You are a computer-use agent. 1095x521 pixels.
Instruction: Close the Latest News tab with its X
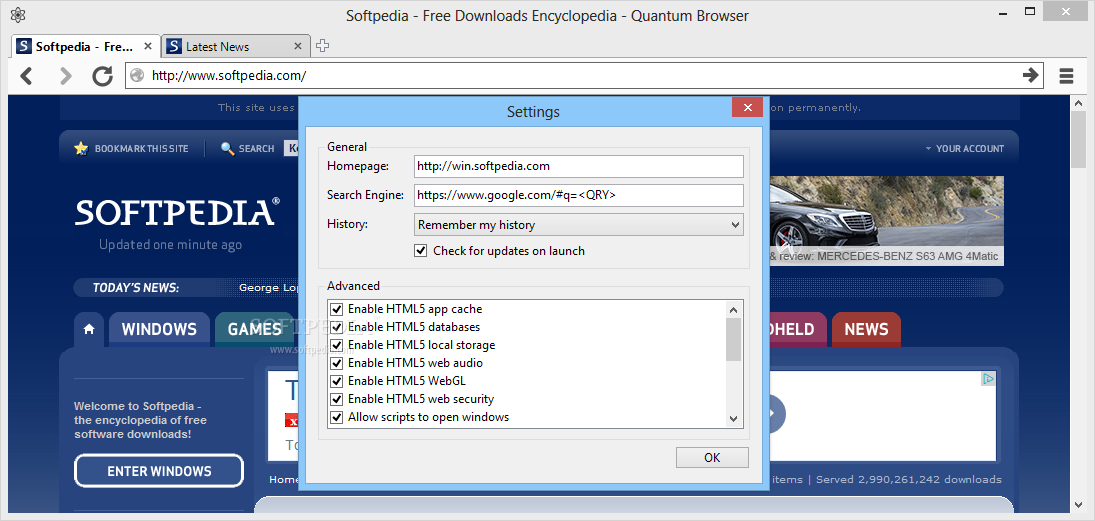[x=297, y=46]
